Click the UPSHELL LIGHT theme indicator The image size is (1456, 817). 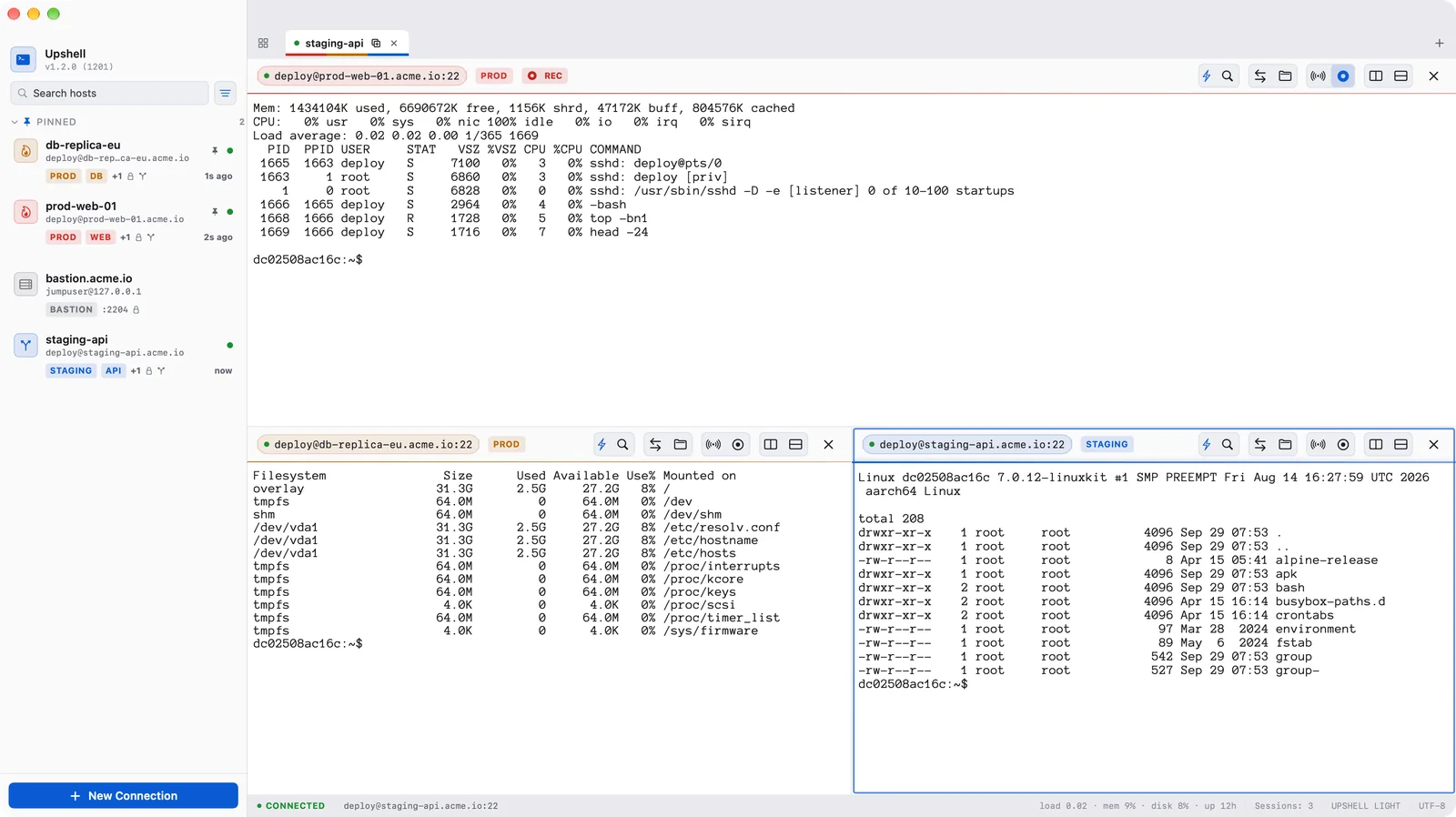1365,806
